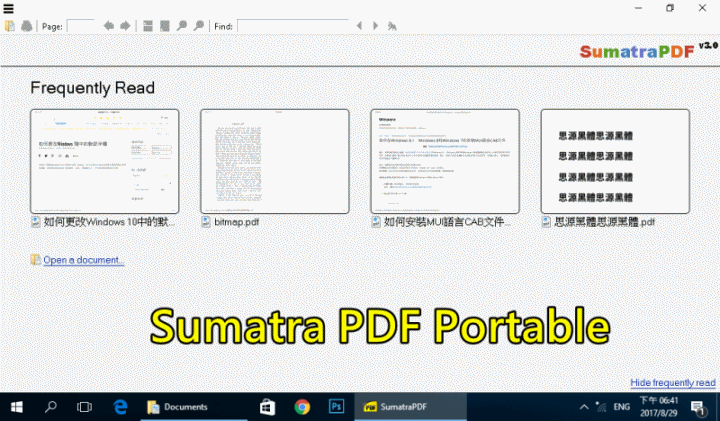720x421 pixels.
Task: Open the Windows 10 article thumbnail
Action: [105, 161]
